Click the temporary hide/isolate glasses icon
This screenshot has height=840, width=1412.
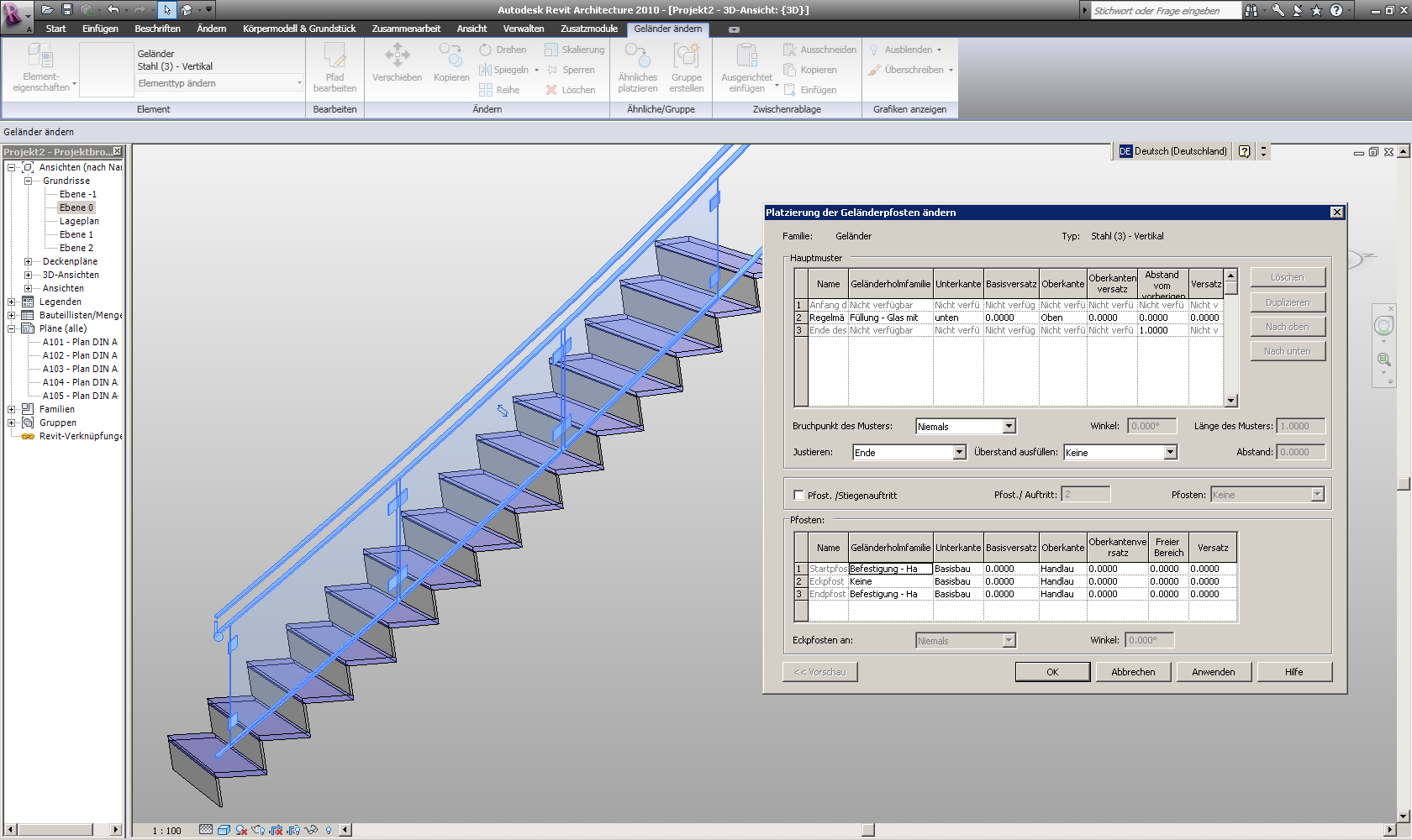(x=311, y=830)
